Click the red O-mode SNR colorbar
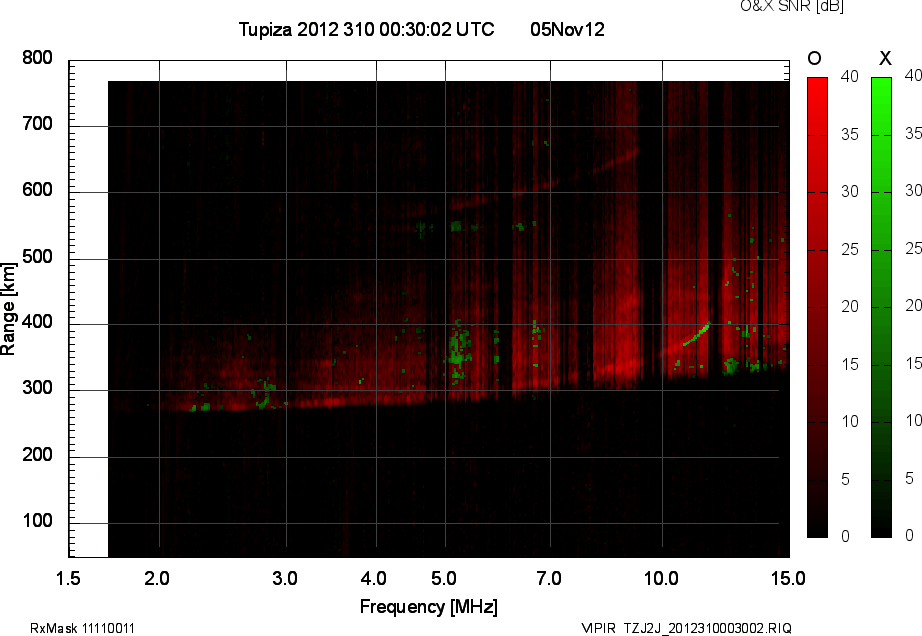This screenshot has width=922, height=636. (817, 307)
